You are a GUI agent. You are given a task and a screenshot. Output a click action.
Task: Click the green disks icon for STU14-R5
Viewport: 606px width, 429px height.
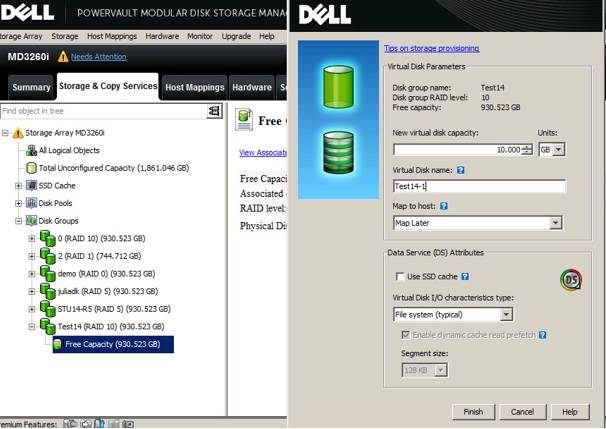tap(48, 309)
